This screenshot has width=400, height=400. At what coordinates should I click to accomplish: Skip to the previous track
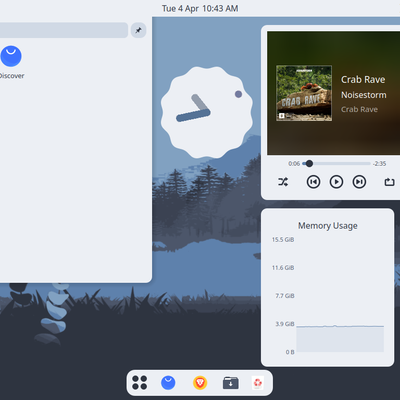(x=313, y=182)
